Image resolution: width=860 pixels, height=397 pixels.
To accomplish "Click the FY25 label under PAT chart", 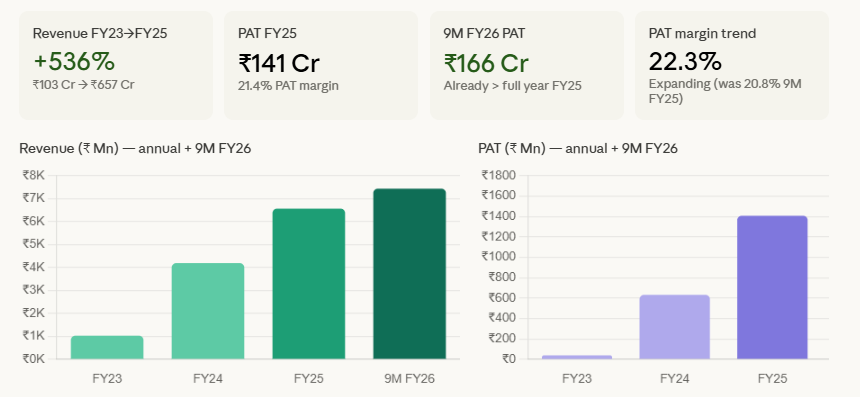I will pyautogui.click(x=772, y=378).
